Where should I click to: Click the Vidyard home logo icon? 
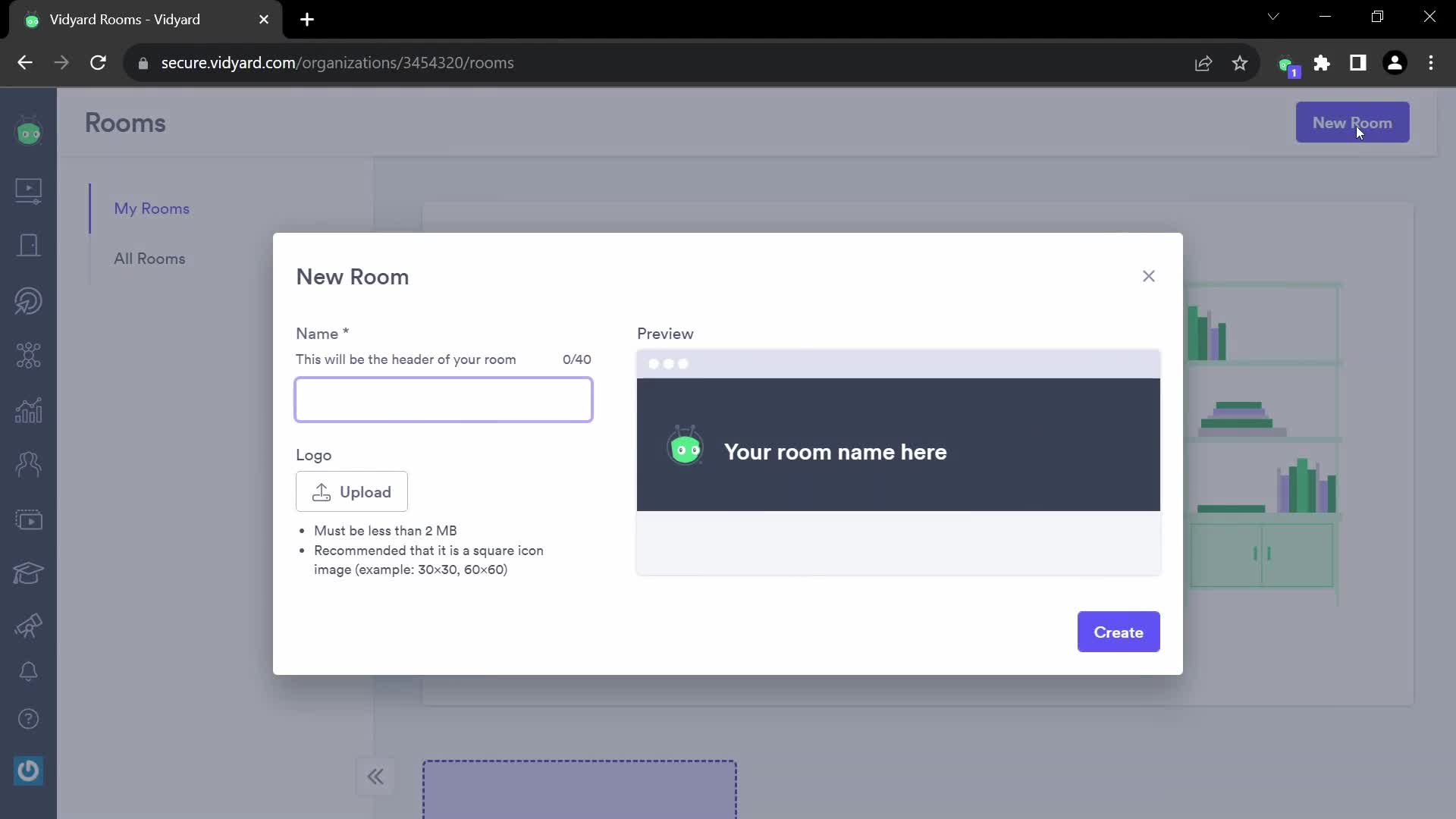click(28, 131)
